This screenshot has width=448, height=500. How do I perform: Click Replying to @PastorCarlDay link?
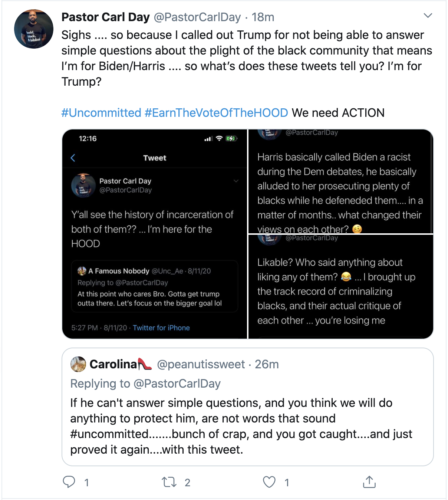[x=145, y=384]
